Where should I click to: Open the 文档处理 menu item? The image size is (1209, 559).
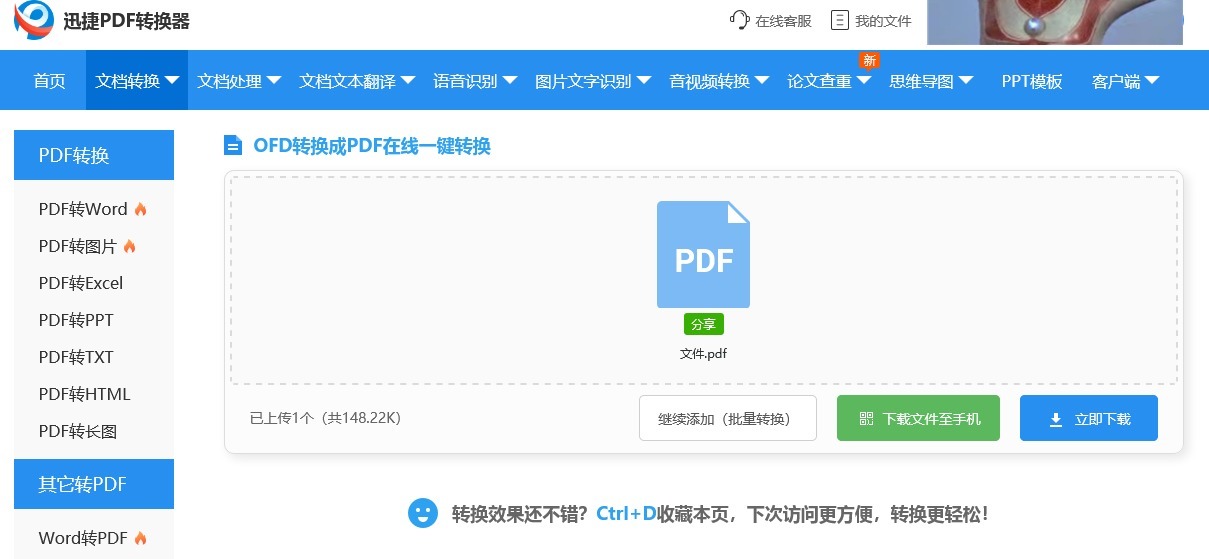pos(230,81)
